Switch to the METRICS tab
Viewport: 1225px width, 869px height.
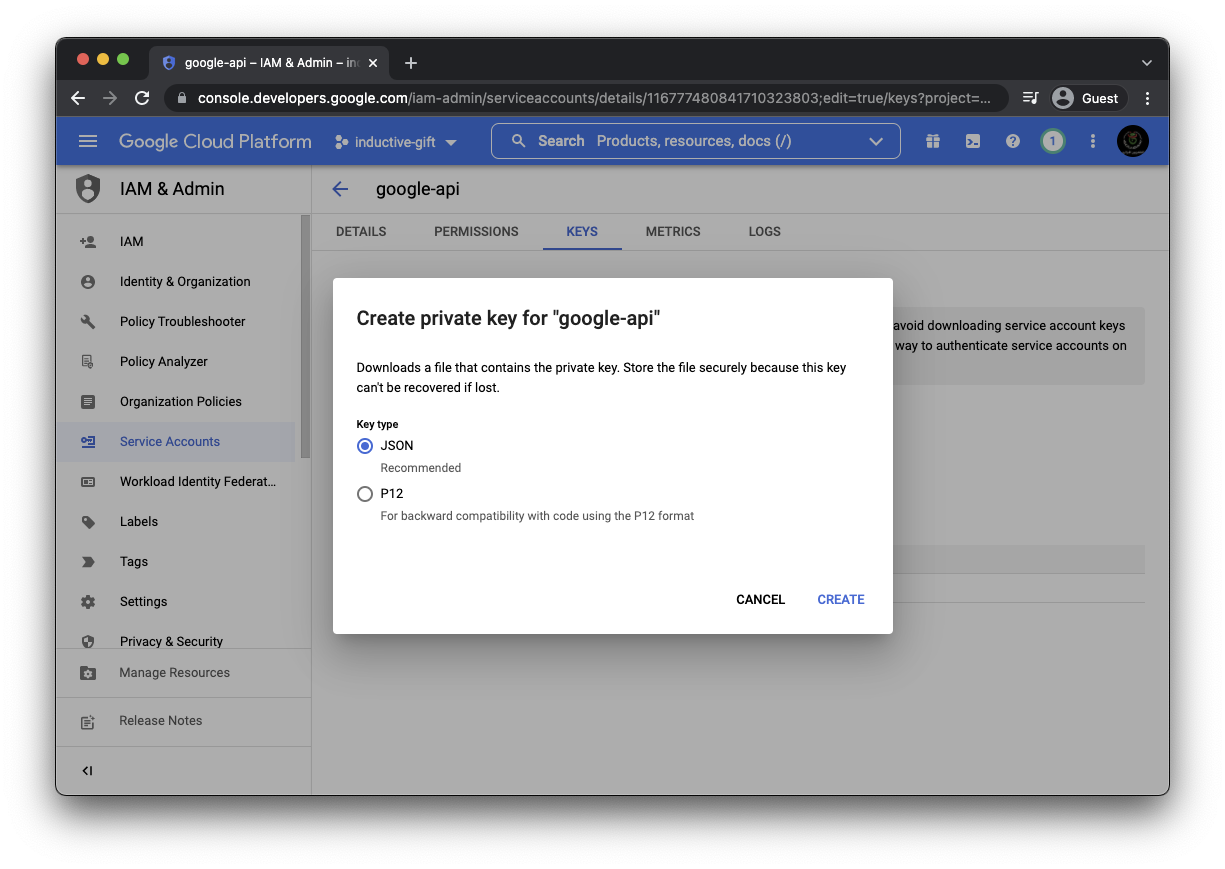click(x=673, y=231)
